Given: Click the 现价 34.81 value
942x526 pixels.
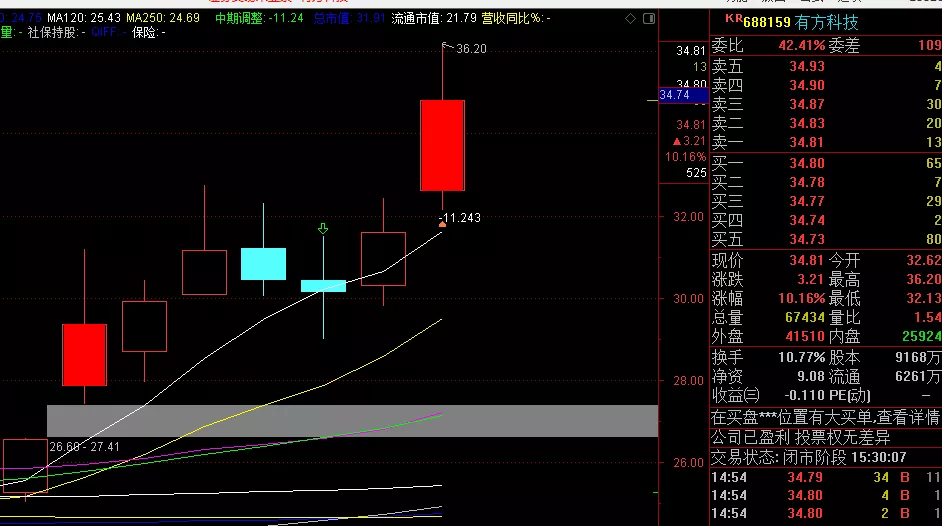Looking at the screenshot, I should [x=806, y=261].
